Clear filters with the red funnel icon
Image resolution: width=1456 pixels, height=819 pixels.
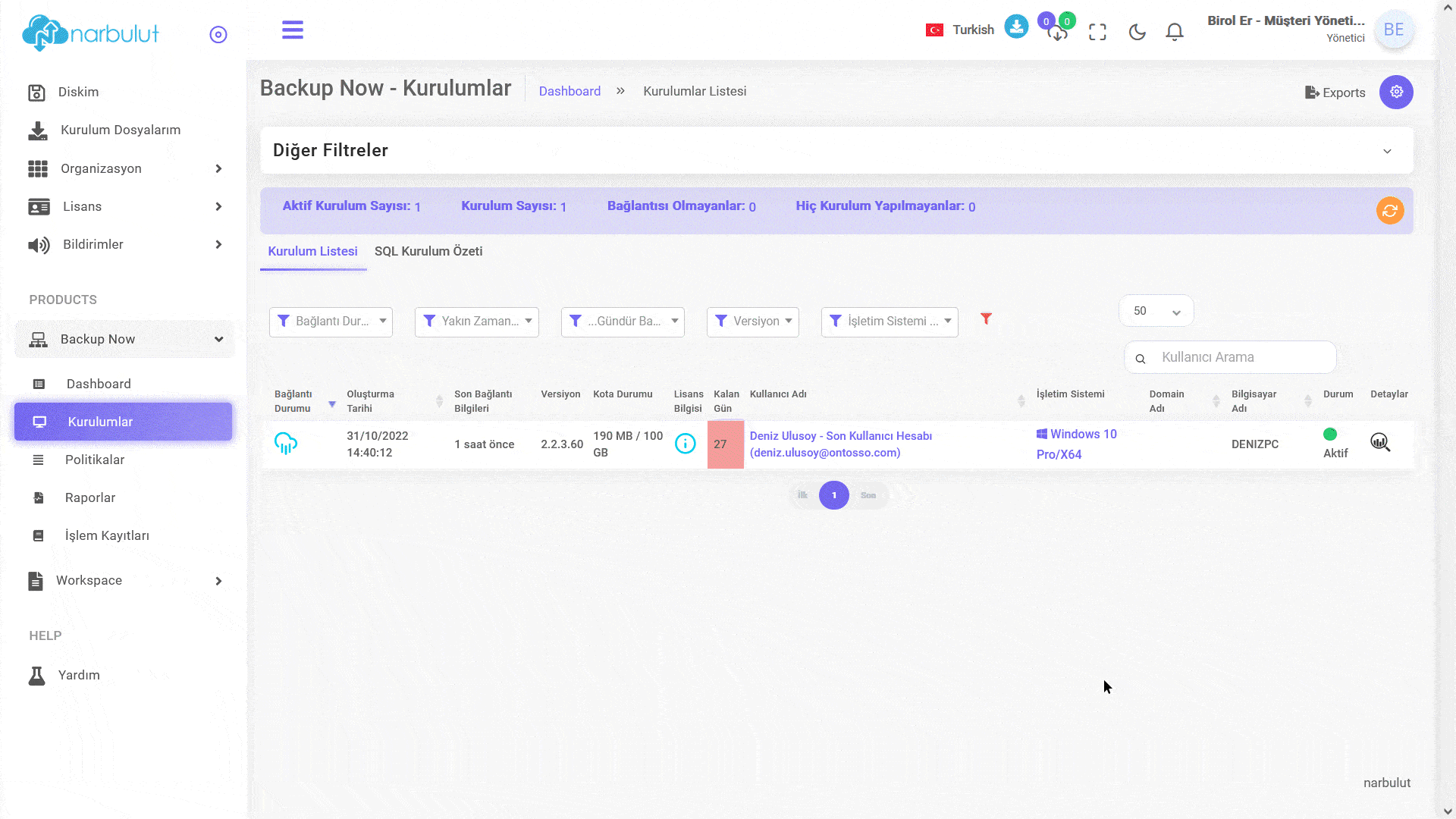(x=986, y=318)
